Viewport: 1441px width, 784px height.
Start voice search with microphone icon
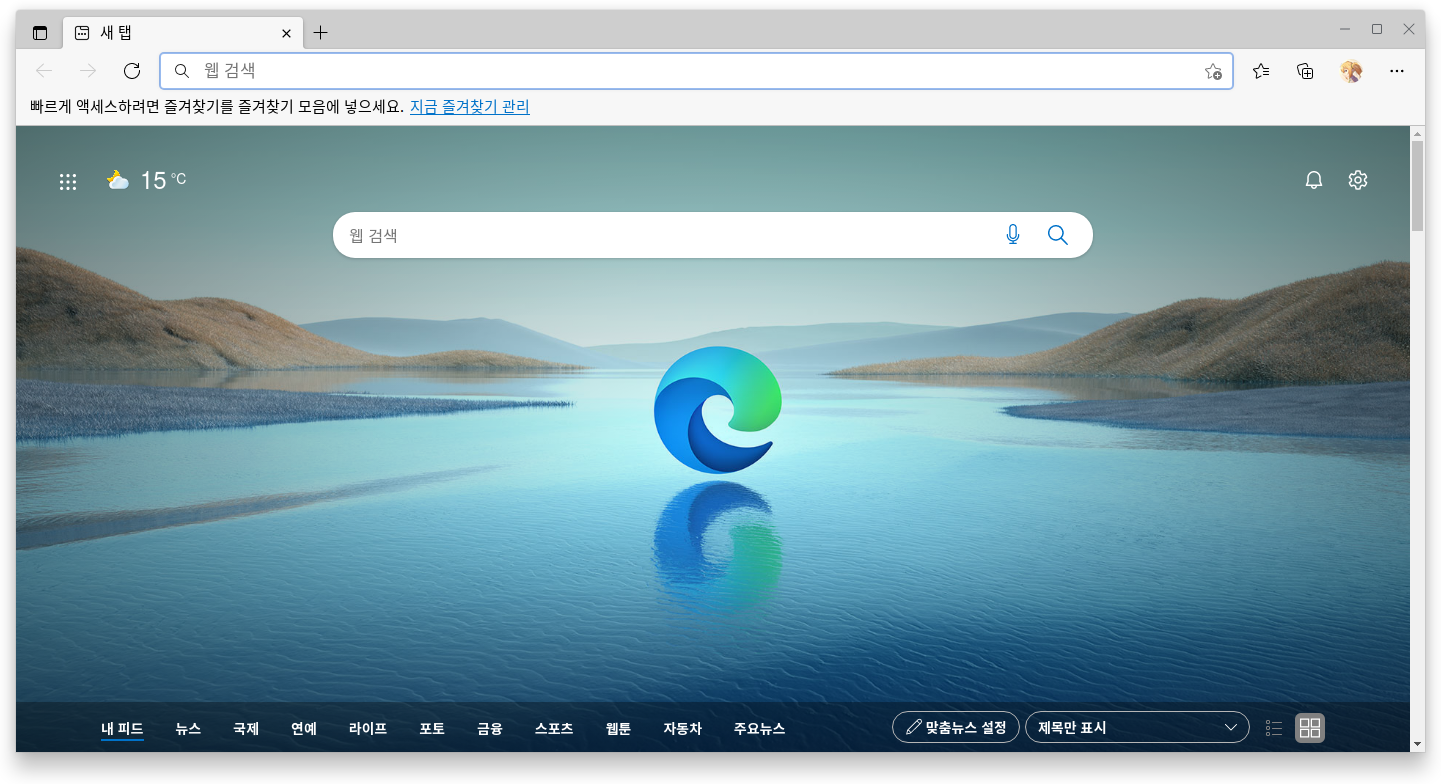pos(1012,235)
